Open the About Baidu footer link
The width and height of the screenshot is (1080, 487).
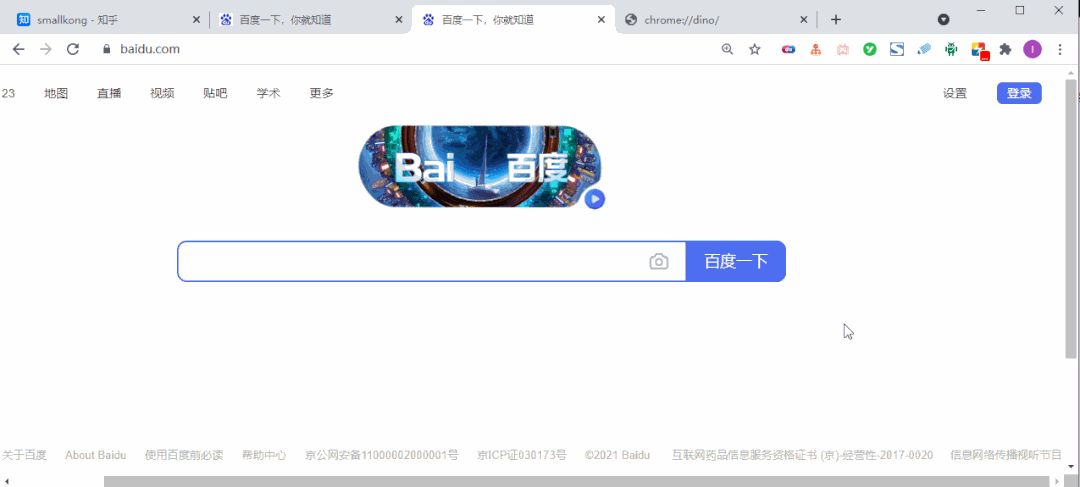96,455
